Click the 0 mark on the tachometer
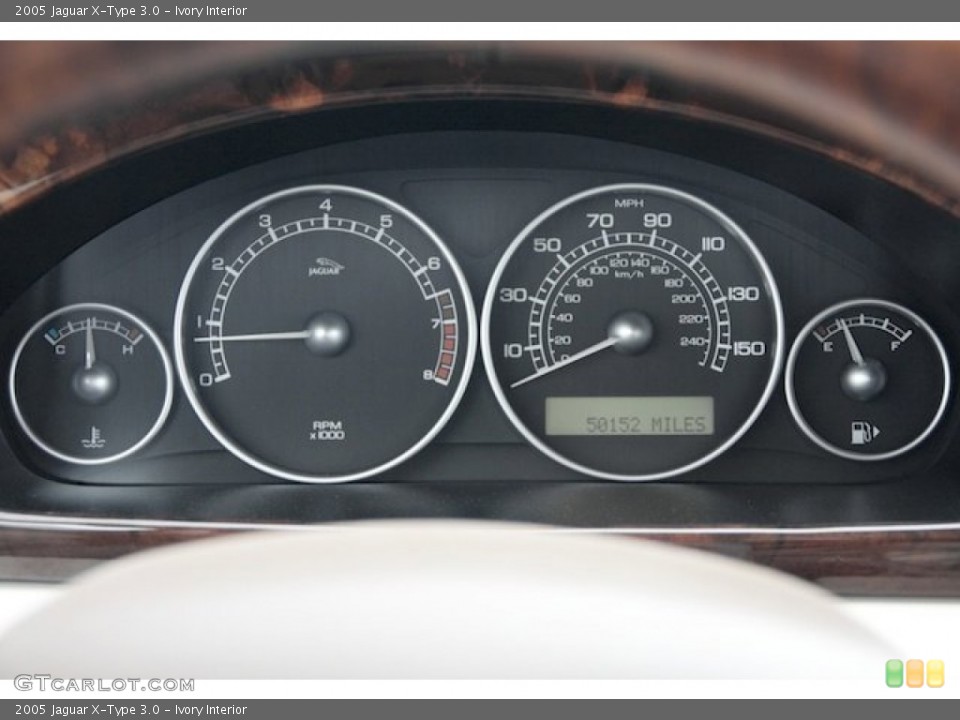The image size is (960, 720). [206, 380]
